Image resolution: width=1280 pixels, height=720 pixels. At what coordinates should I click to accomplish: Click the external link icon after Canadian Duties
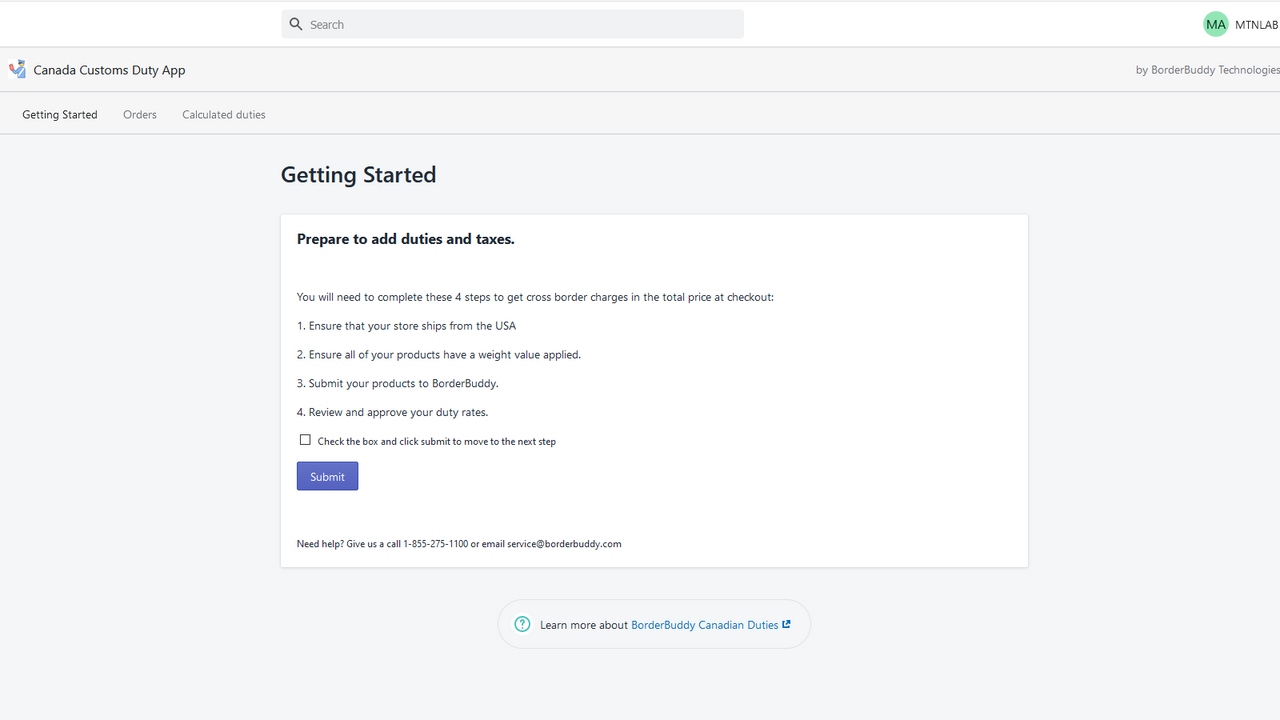pyautogui.click(x=787, y=624)
